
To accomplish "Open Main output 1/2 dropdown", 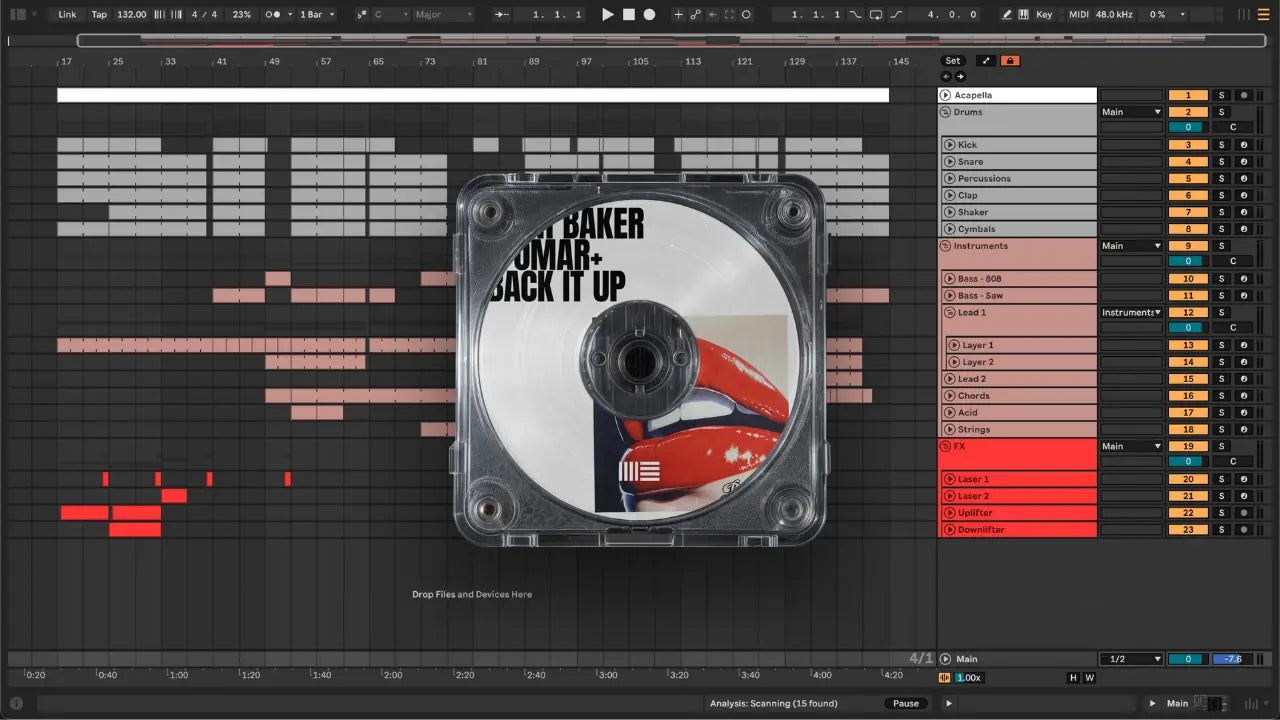I will (1131, 659).
